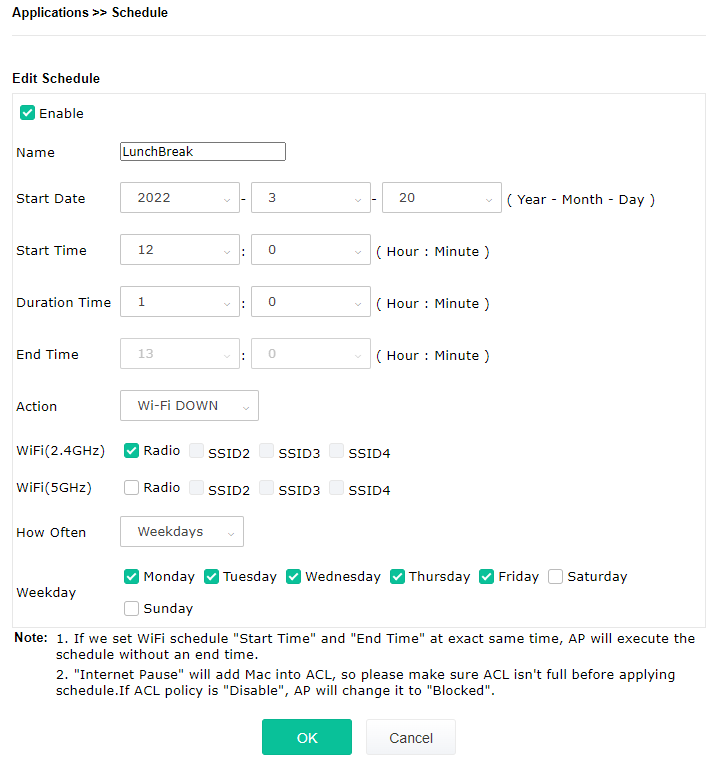
Task: Check the WiFi(5GHz) Radio checkbox
Action: 131,487
